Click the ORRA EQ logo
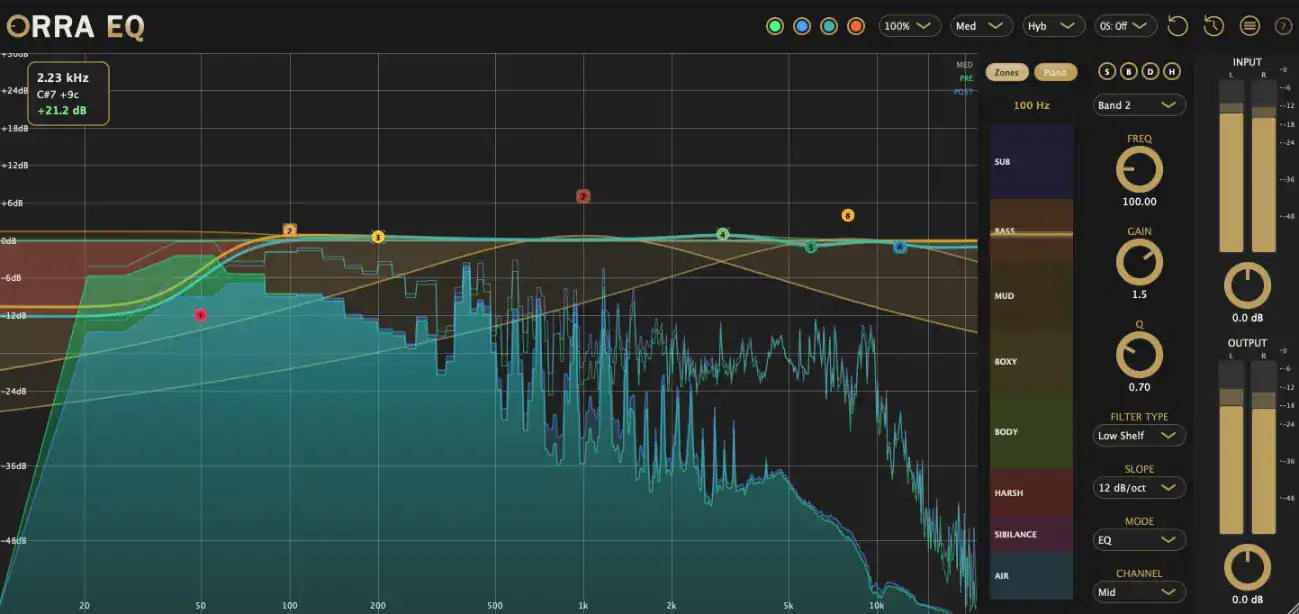Viewport: 1299px width, 614px height. 74,27
